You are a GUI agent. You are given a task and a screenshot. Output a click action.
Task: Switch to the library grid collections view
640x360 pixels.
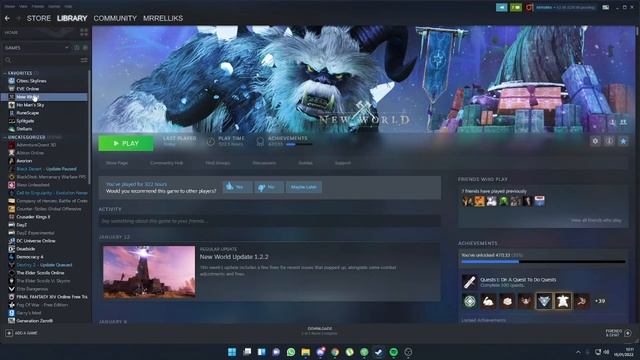pos(84,33)
